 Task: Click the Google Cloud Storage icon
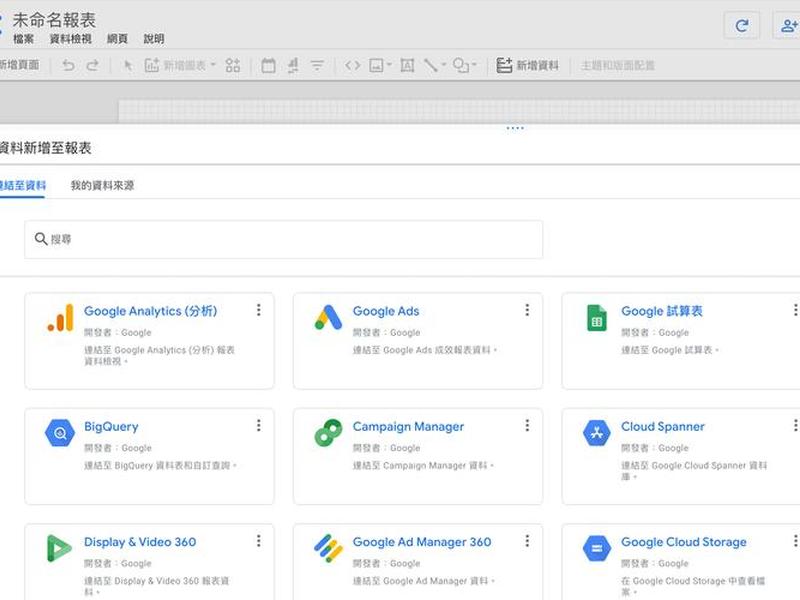pyautogui.click(x=597, y=548)
